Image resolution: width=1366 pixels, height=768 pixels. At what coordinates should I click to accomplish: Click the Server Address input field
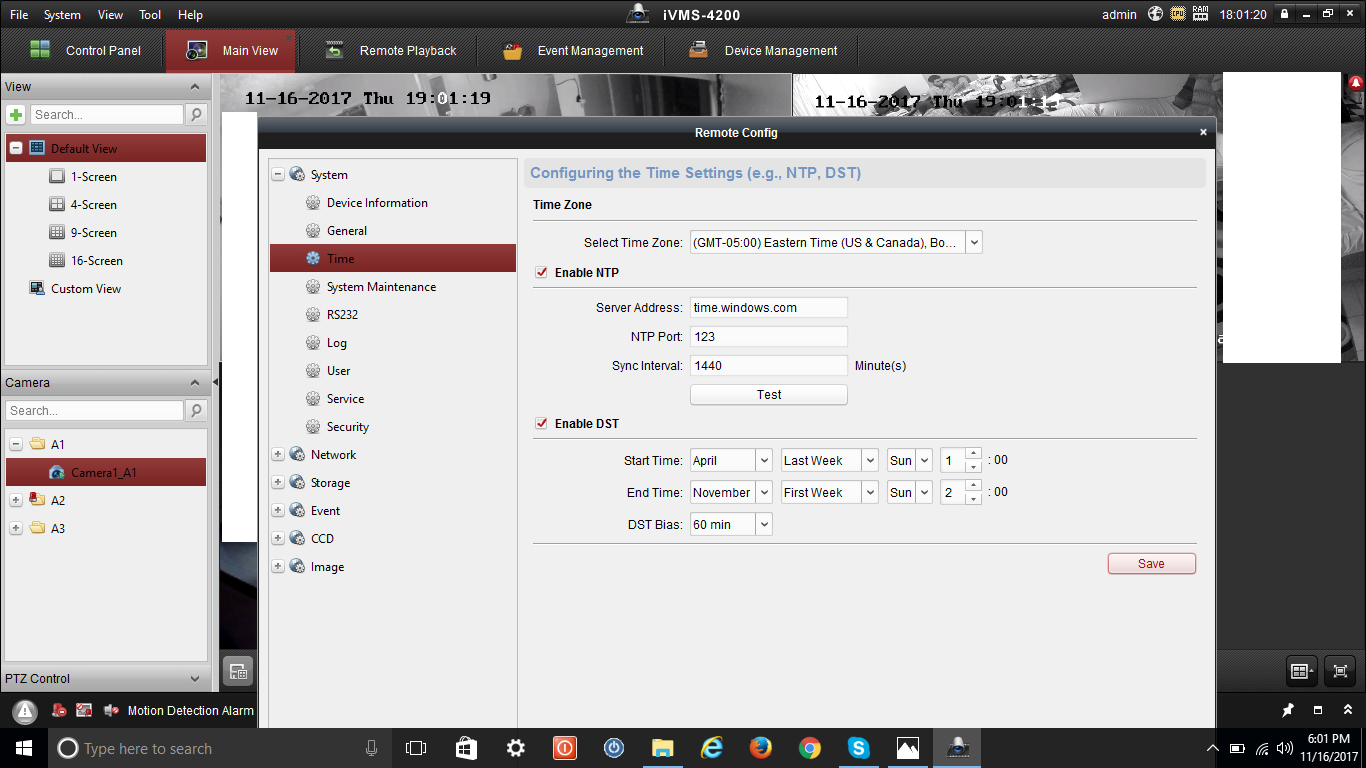(x=768, y=308)
